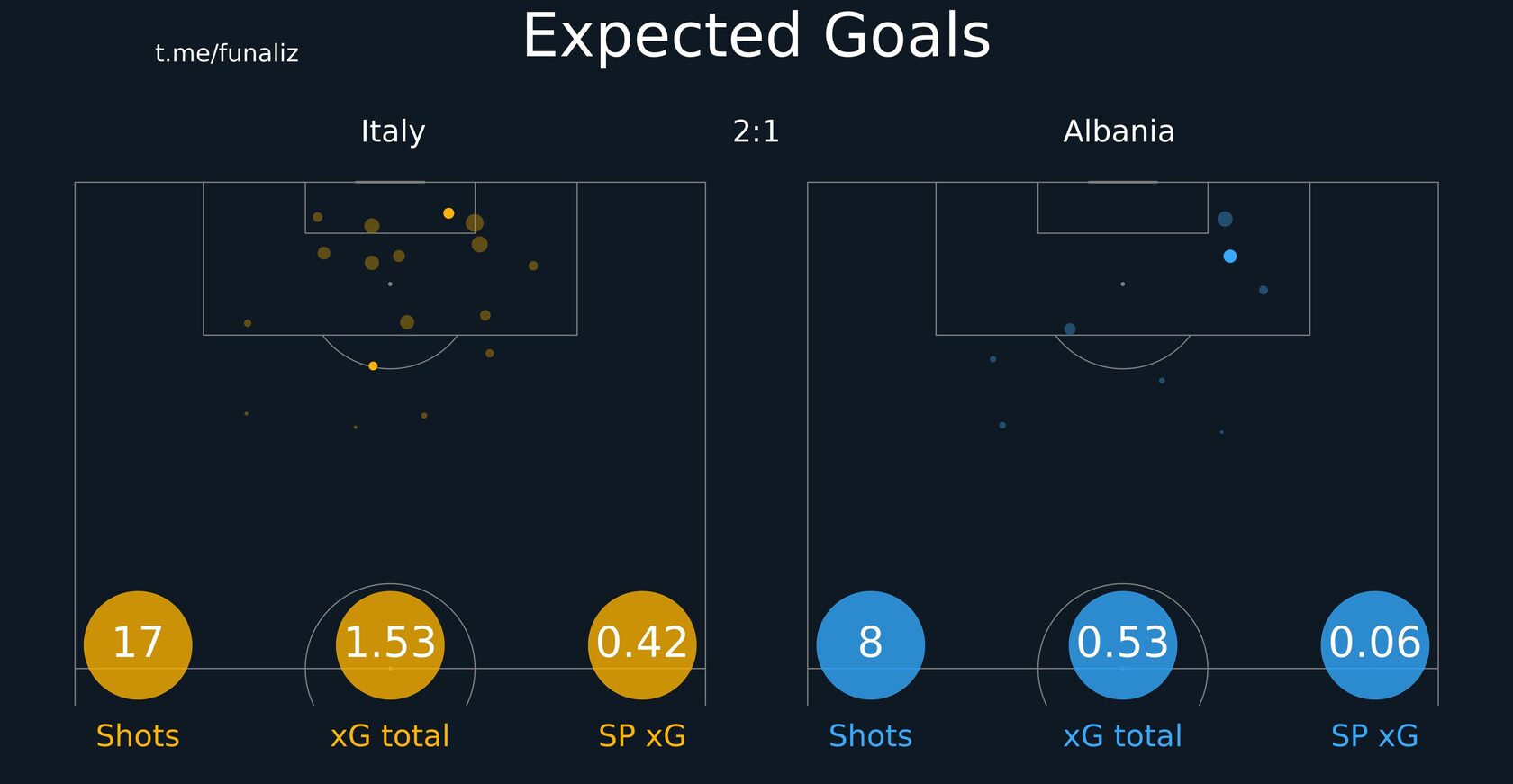The image size is (1513, 784).
Task: Click Albania's Shots count circle showing 8
Action: [x=871, y=644]
